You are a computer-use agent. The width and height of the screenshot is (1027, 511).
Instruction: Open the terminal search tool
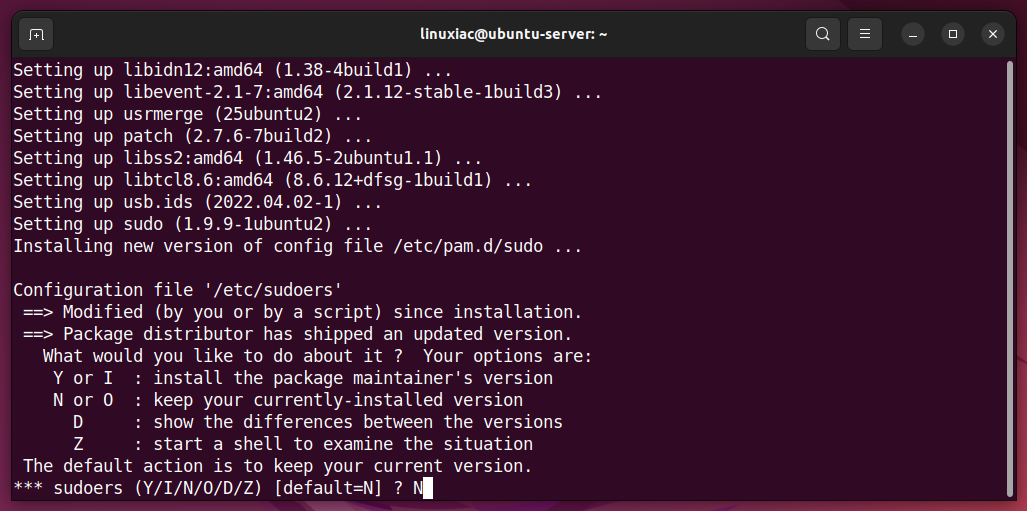(823, 34)
